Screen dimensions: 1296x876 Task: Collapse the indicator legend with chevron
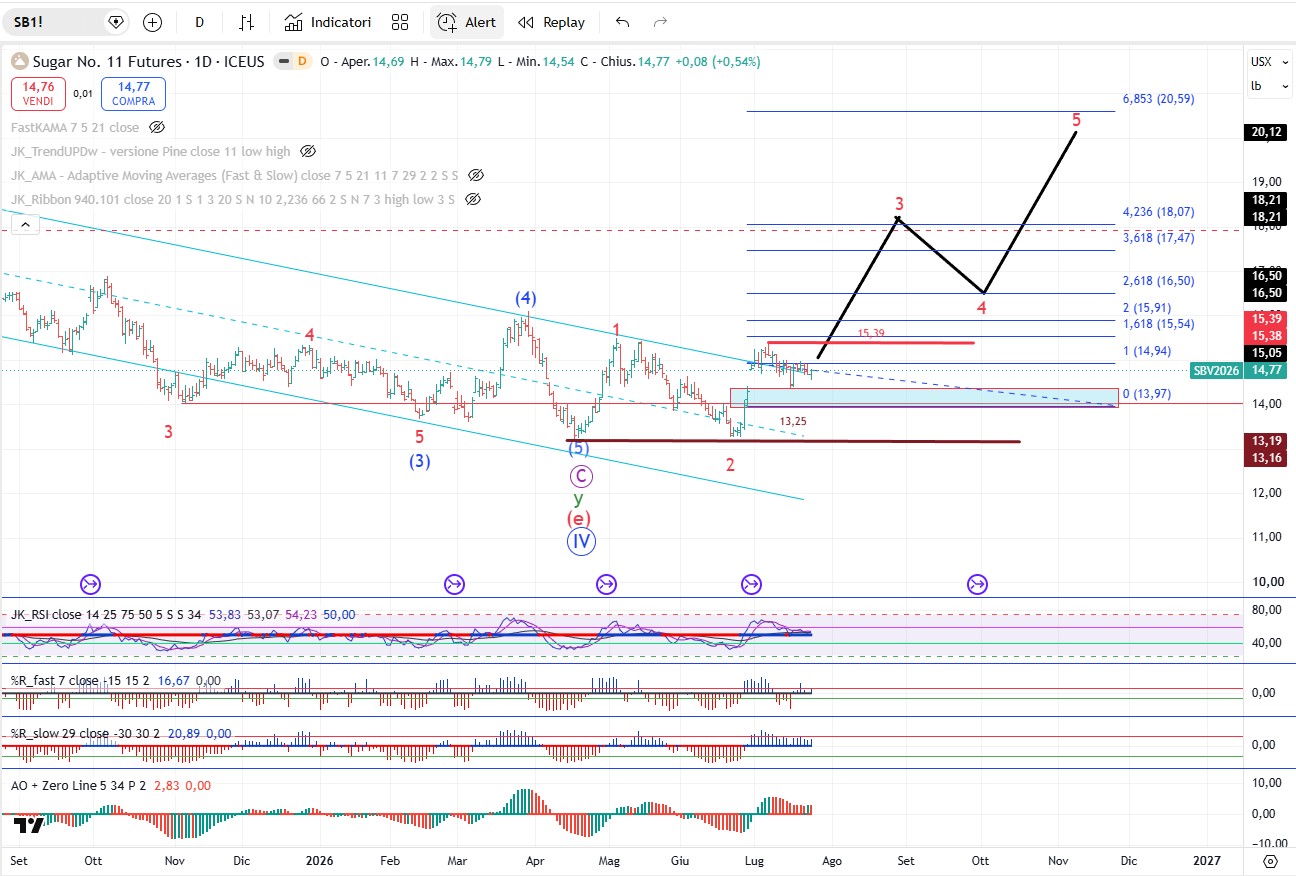pos(26,226)
